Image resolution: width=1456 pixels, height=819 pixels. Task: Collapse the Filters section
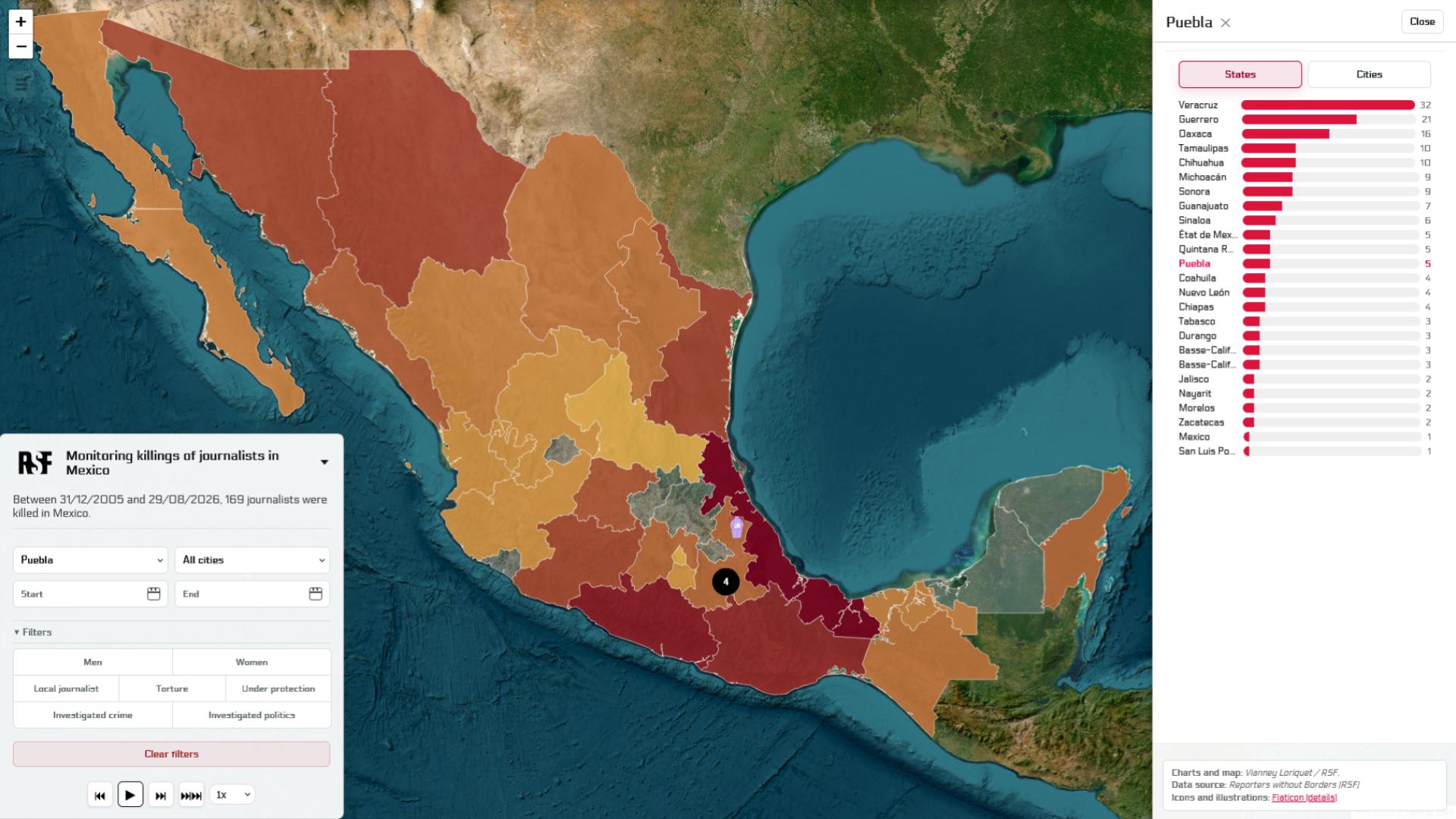[x=33, y=632]
